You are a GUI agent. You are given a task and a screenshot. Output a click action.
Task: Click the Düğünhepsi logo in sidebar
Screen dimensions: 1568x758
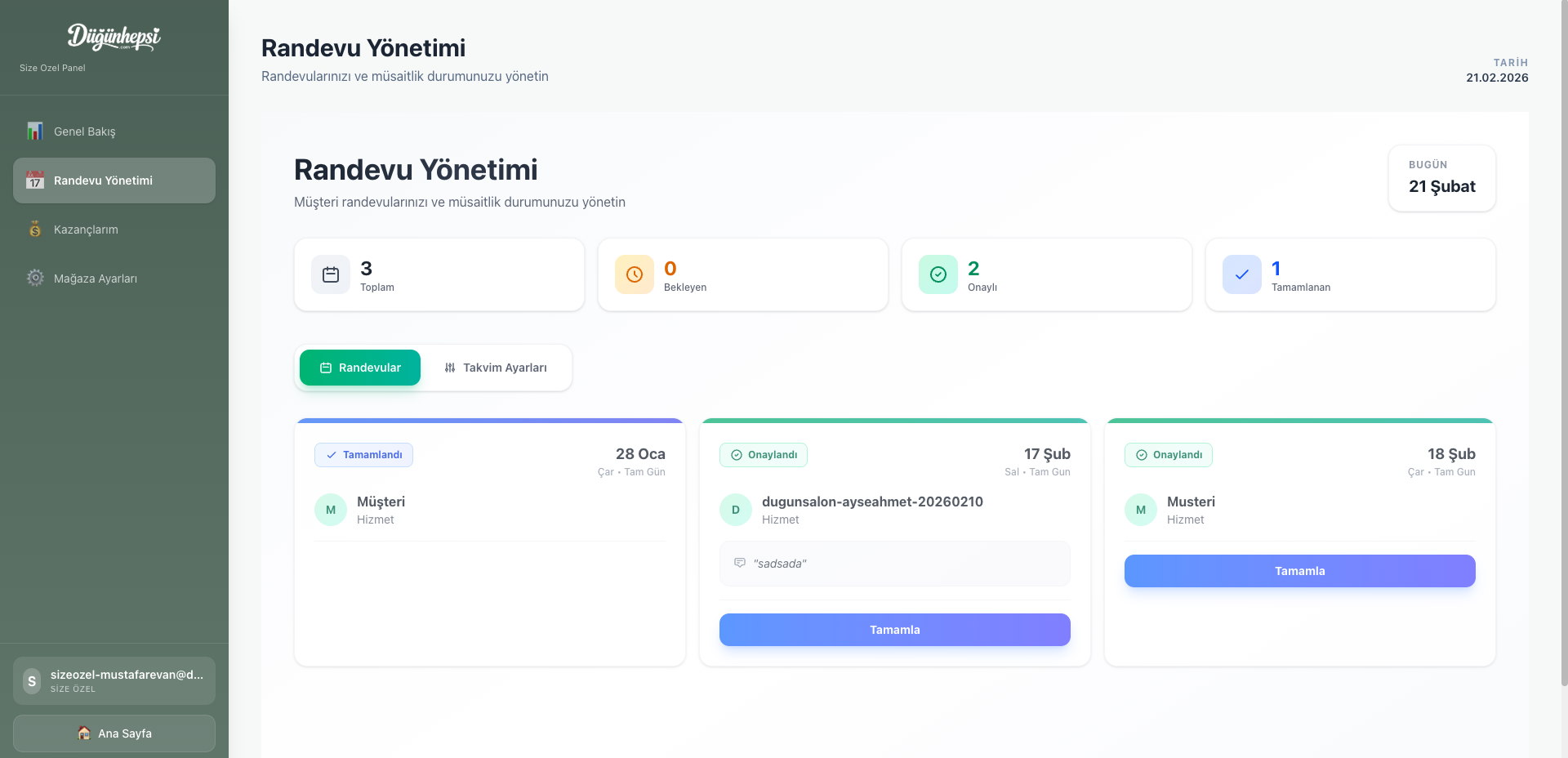click(x=114, y=38)
